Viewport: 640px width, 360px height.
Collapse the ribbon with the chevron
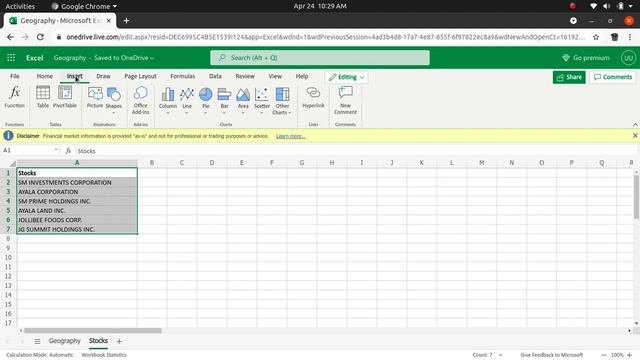[x=635, y=124]
